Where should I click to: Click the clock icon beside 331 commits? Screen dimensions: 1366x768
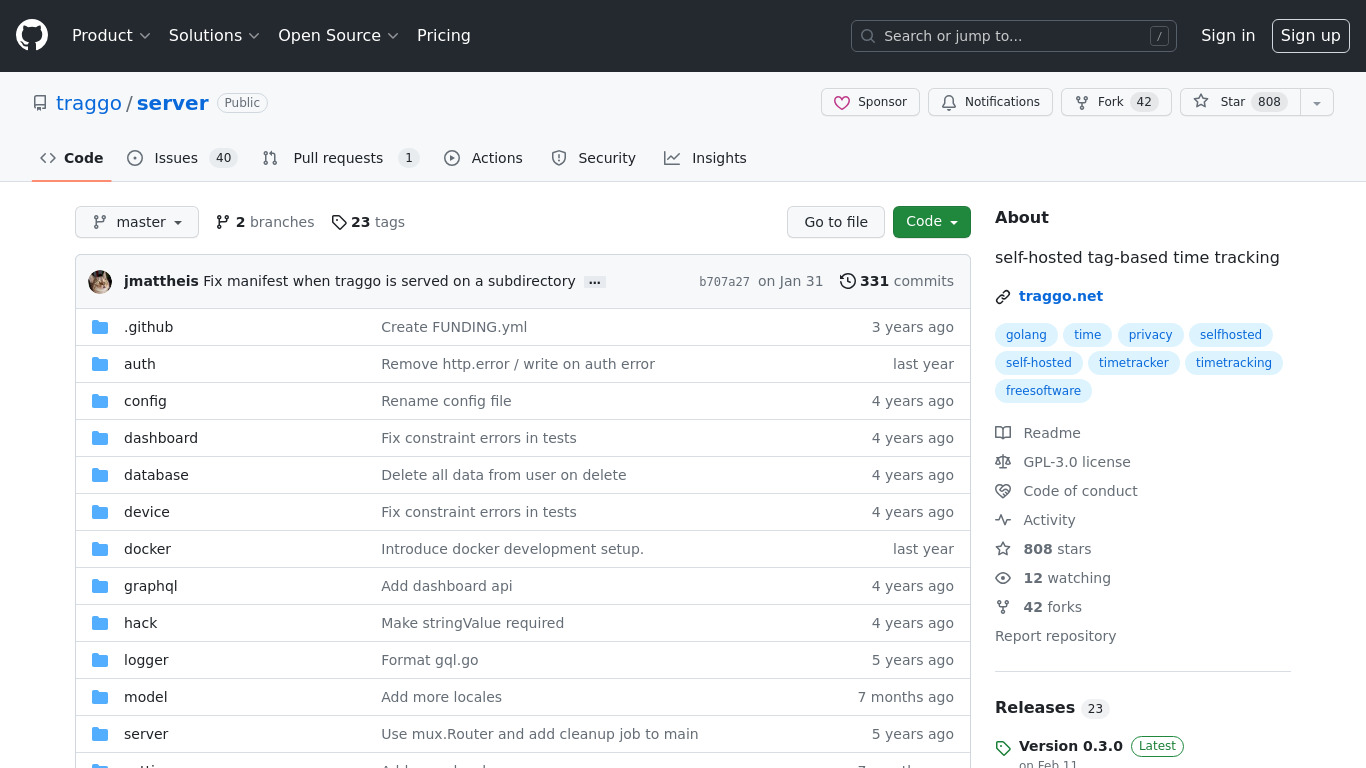coord(848,281)
